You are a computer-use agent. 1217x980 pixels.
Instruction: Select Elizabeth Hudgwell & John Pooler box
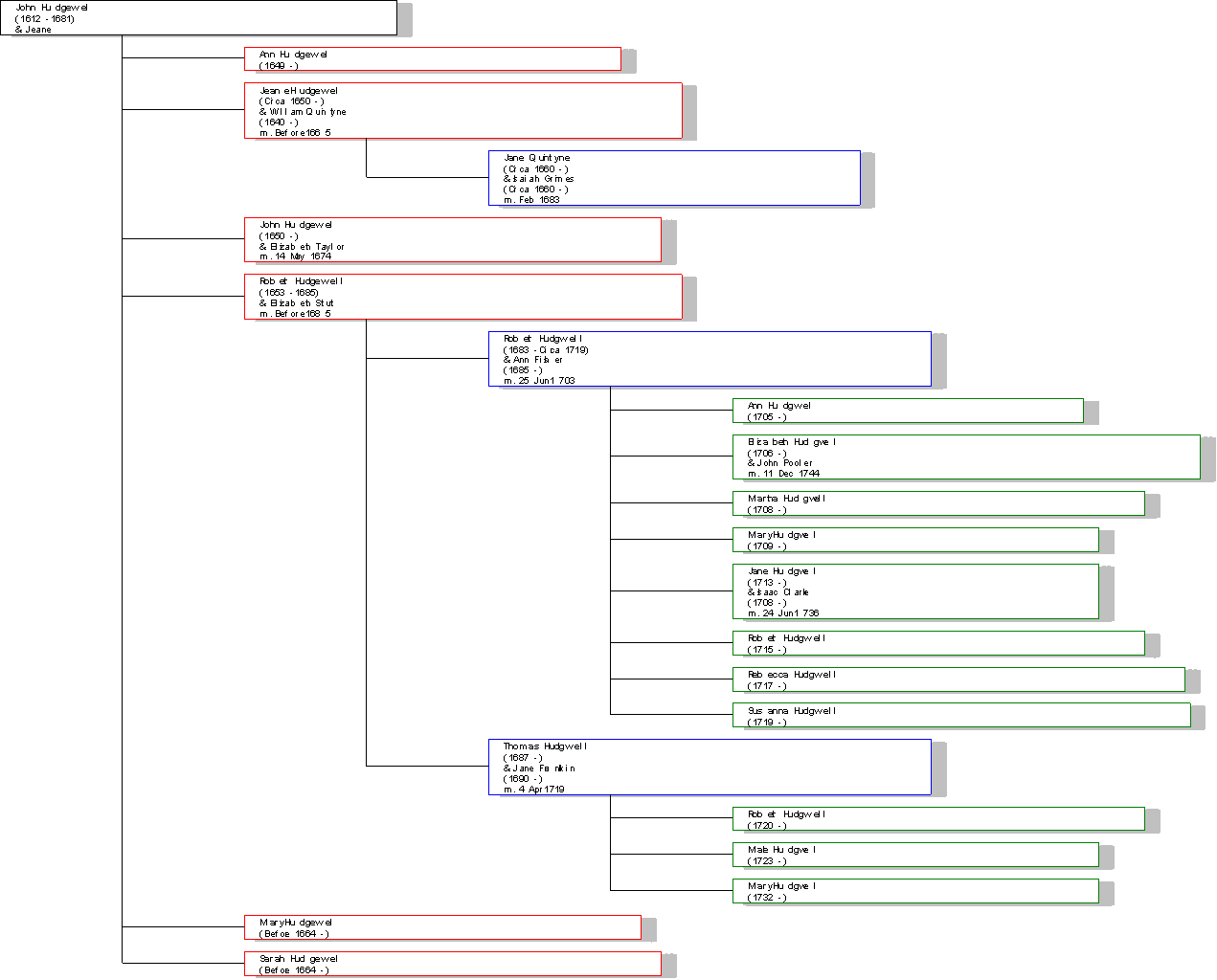point(966,457)
